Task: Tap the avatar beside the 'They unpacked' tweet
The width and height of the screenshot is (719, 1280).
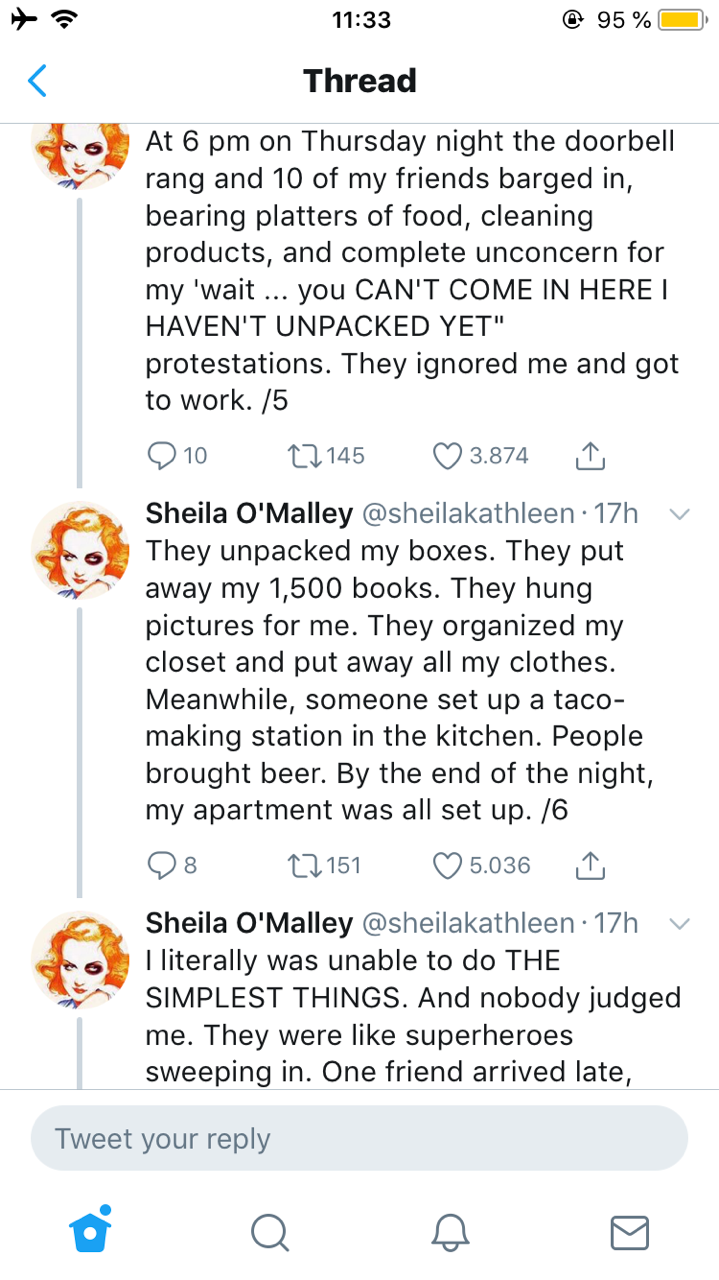Action: point(81,550)
